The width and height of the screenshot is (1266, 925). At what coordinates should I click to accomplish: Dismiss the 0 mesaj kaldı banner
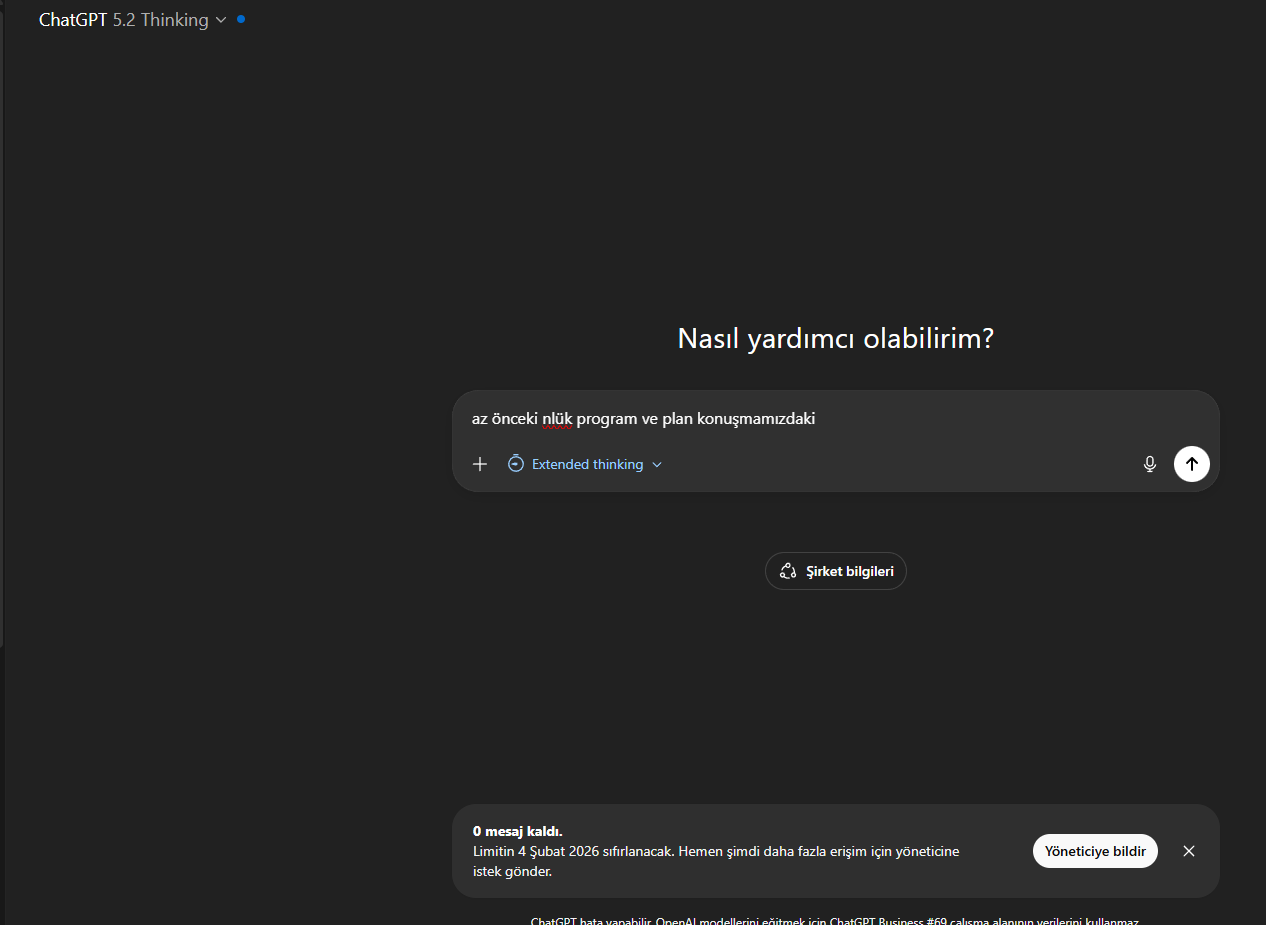coord(1189,851)
